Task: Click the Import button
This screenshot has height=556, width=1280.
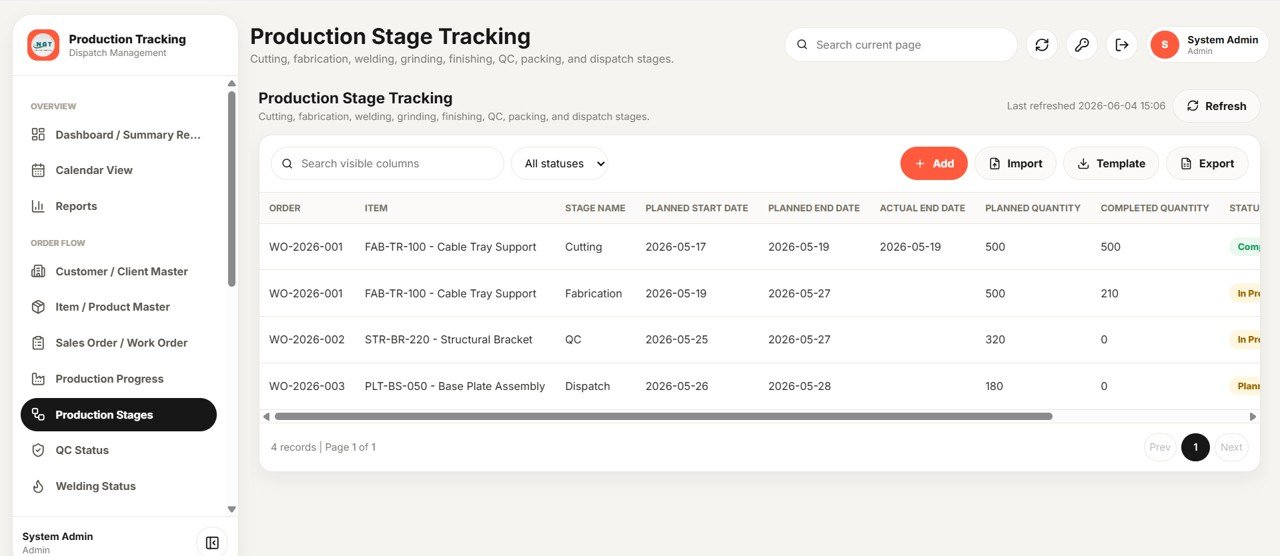Action: 1015,164
